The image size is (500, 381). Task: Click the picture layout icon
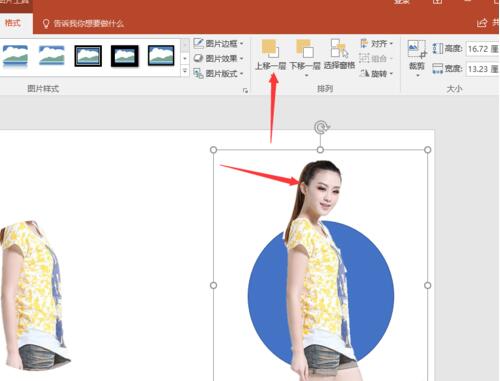[x=198, y=73]
